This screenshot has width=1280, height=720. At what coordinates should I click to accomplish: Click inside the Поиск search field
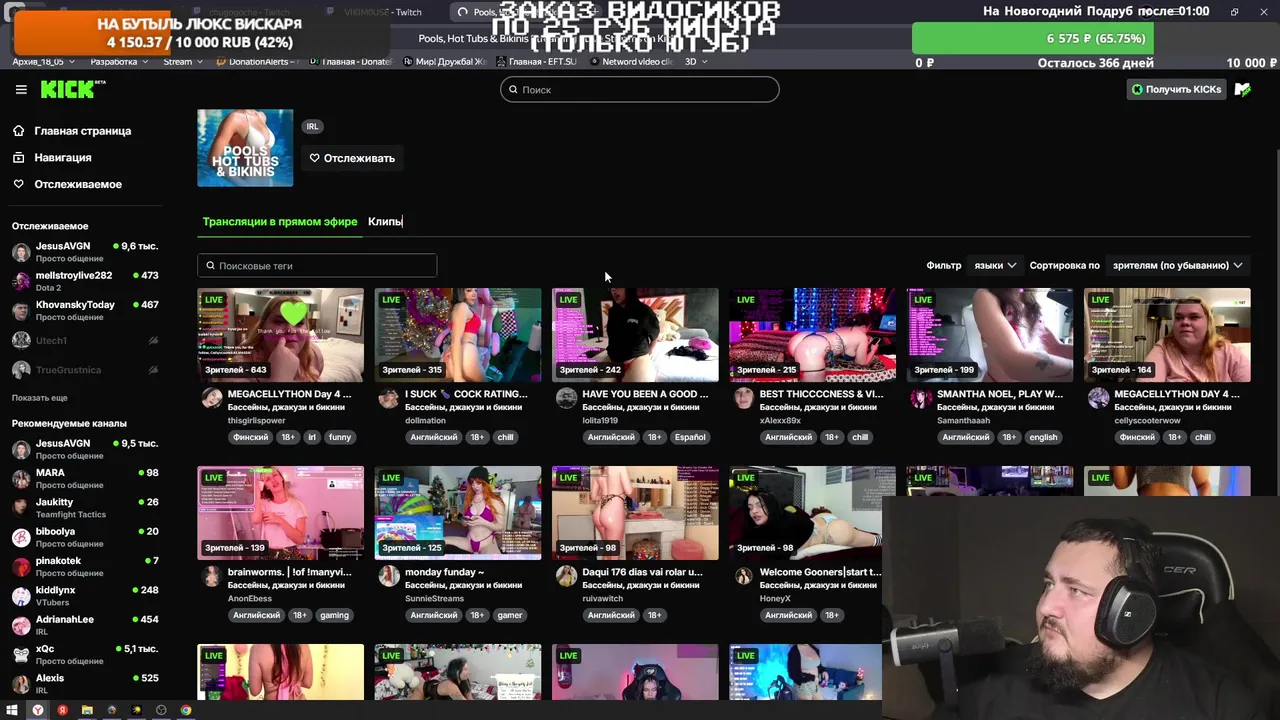[640, 90]
